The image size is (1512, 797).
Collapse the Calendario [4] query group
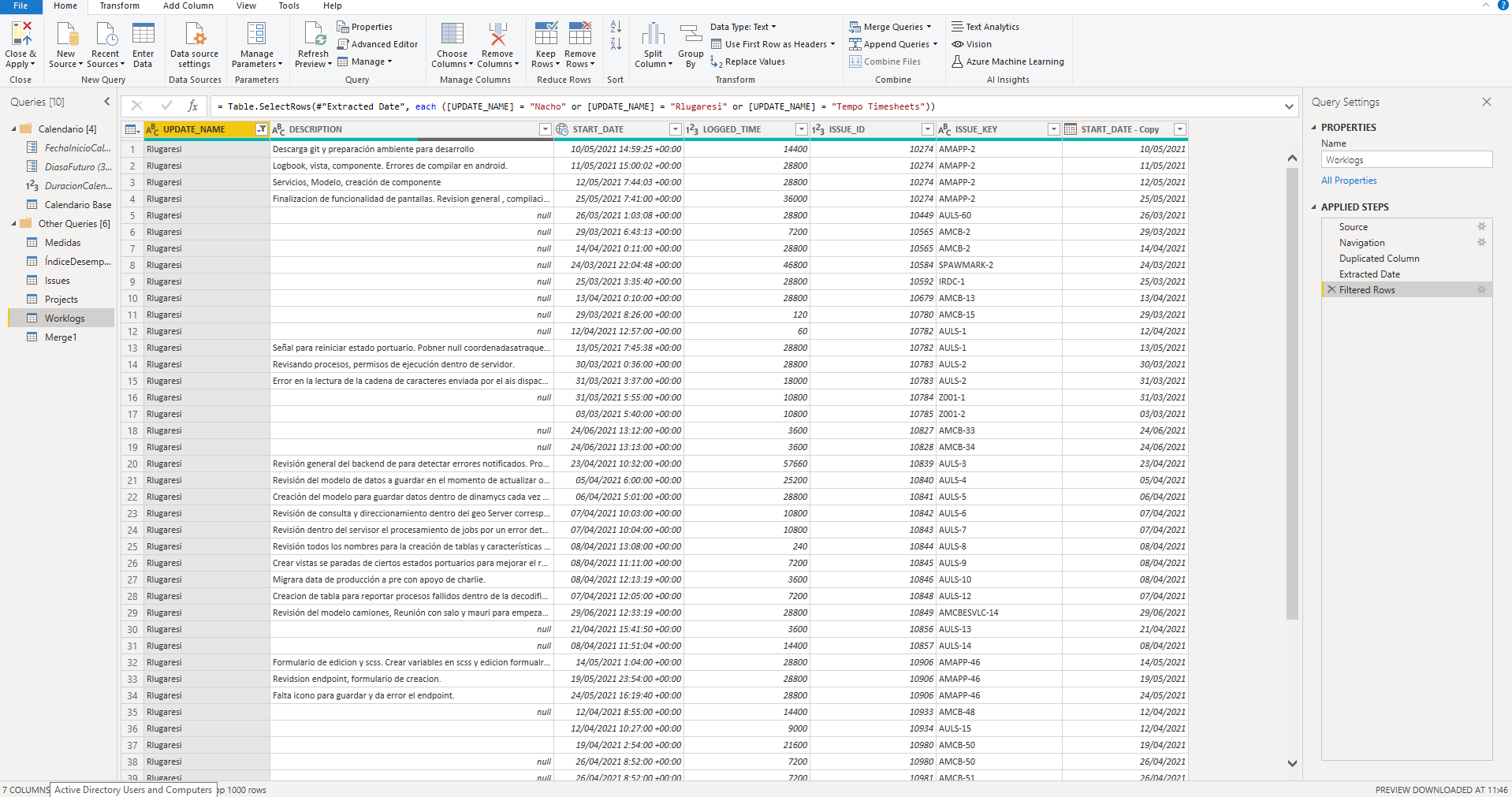tap(13, 128)
